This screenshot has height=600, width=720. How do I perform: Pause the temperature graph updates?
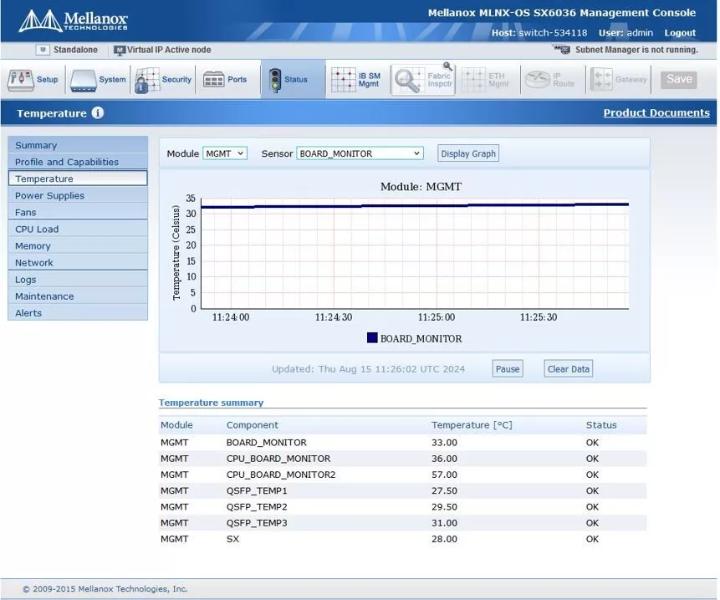507,369
